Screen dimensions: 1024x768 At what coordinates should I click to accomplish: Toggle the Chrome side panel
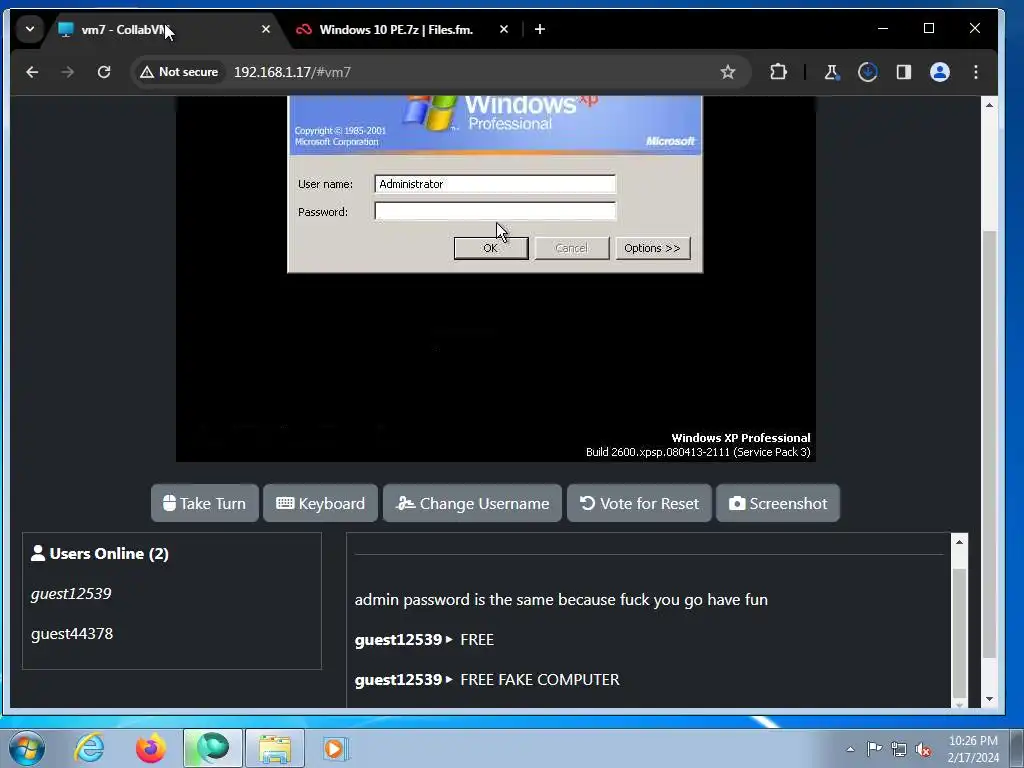(904, 72)
